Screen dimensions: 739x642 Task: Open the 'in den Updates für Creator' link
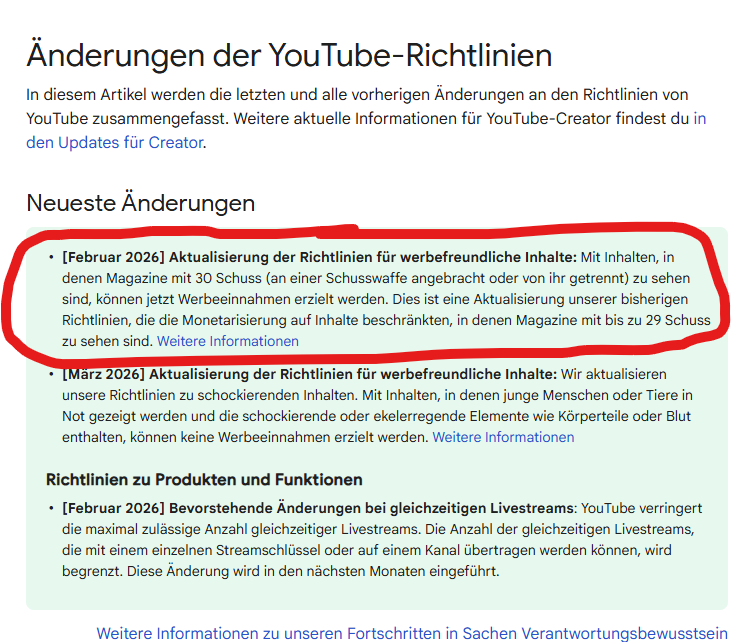point(115,142)
